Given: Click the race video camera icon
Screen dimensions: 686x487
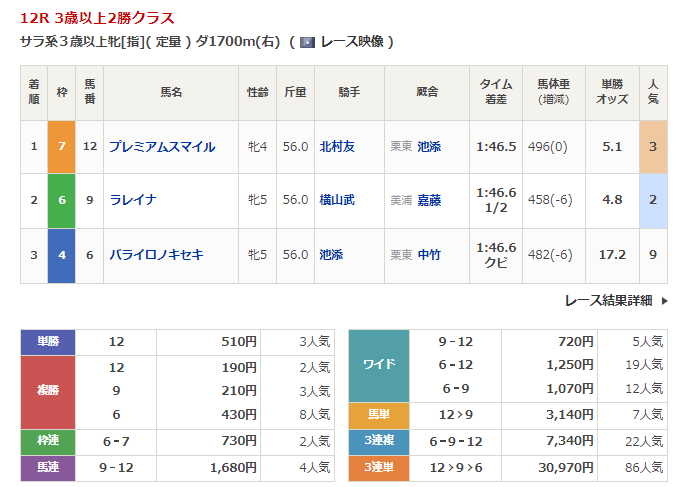Looking at the screenshot, I should click(308, 42).
